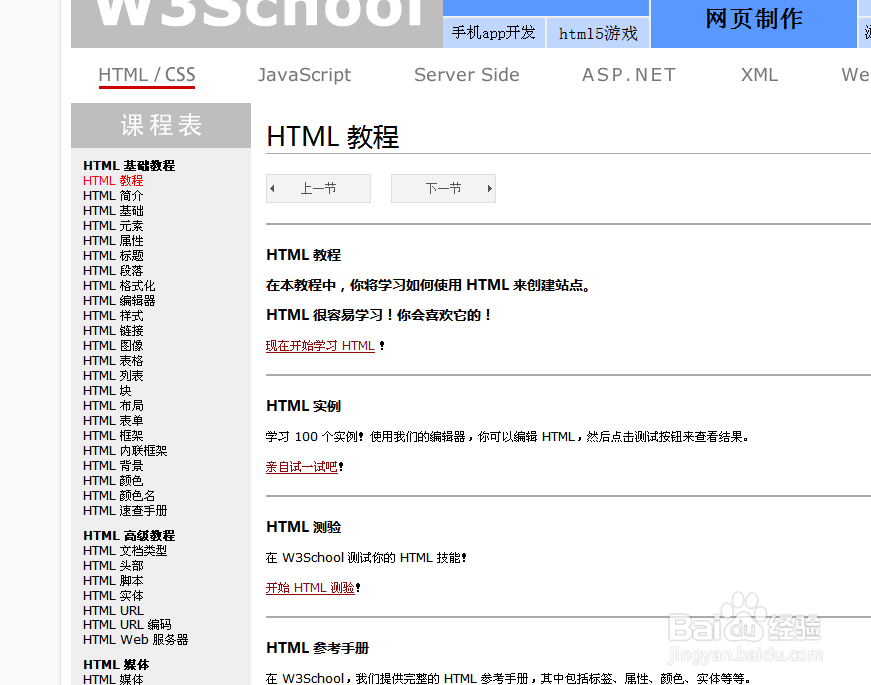Open the XML section
The height and width of the screenshot is (685, 871).
pos(759,75)
